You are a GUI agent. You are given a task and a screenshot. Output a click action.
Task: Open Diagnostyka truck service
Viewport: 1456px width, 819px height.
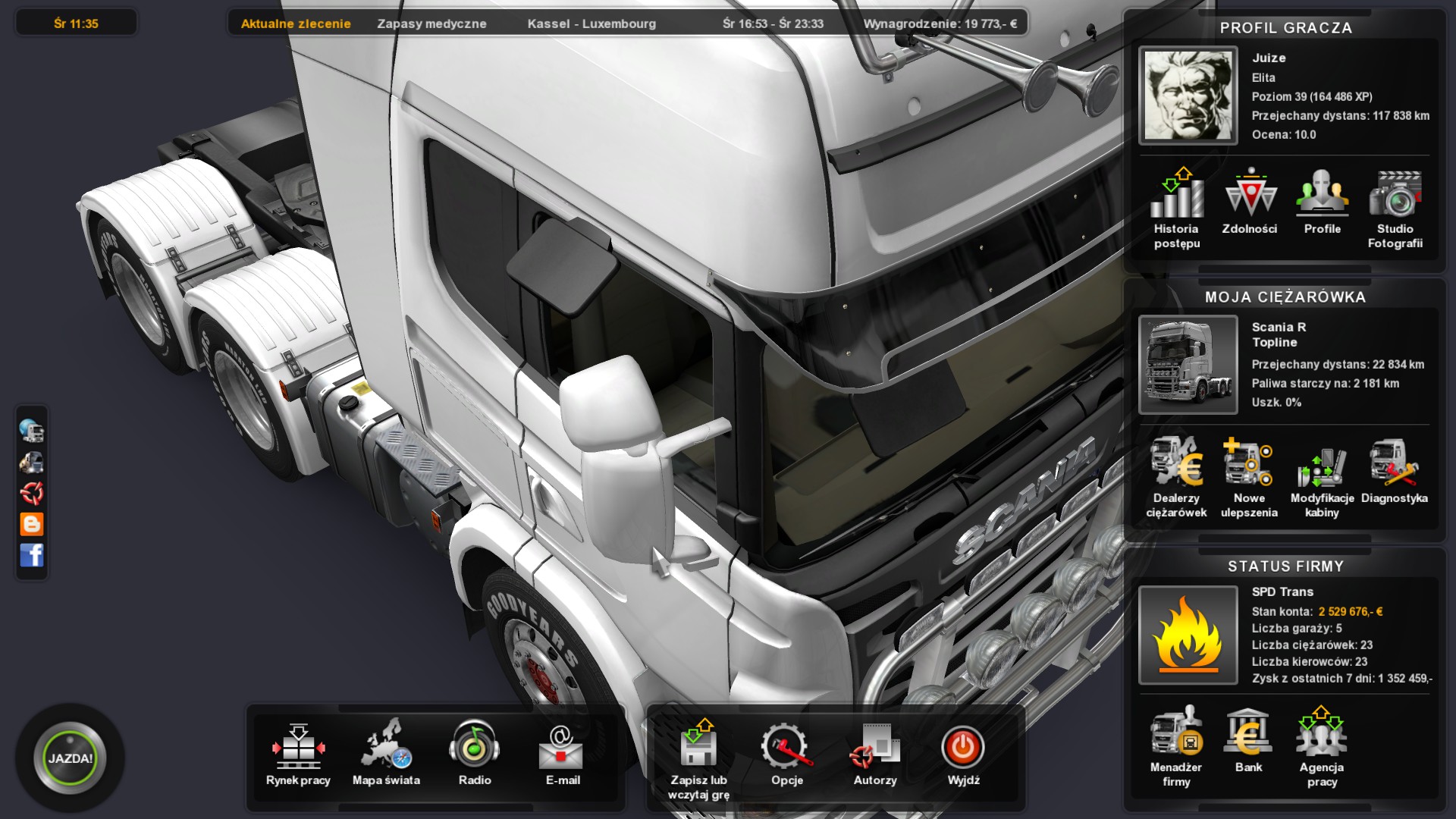point(1395,463)
